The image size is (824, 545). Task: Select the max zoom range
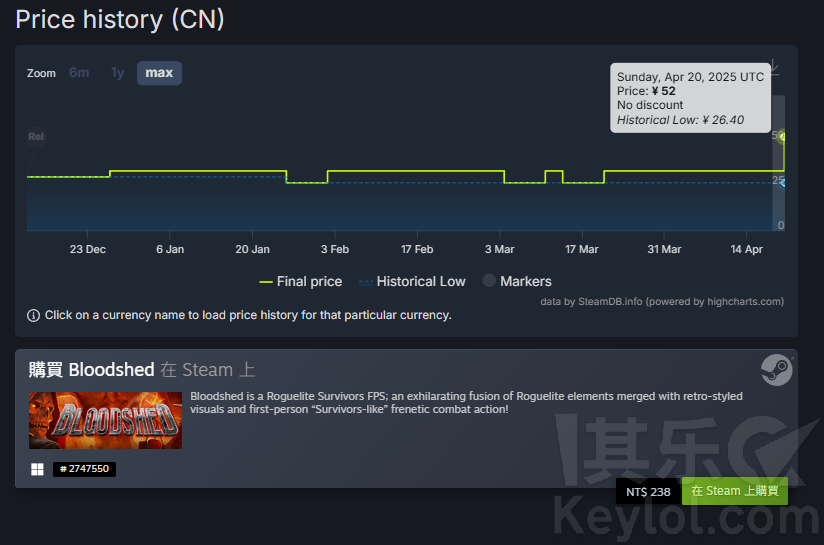[x=159, y=73]
